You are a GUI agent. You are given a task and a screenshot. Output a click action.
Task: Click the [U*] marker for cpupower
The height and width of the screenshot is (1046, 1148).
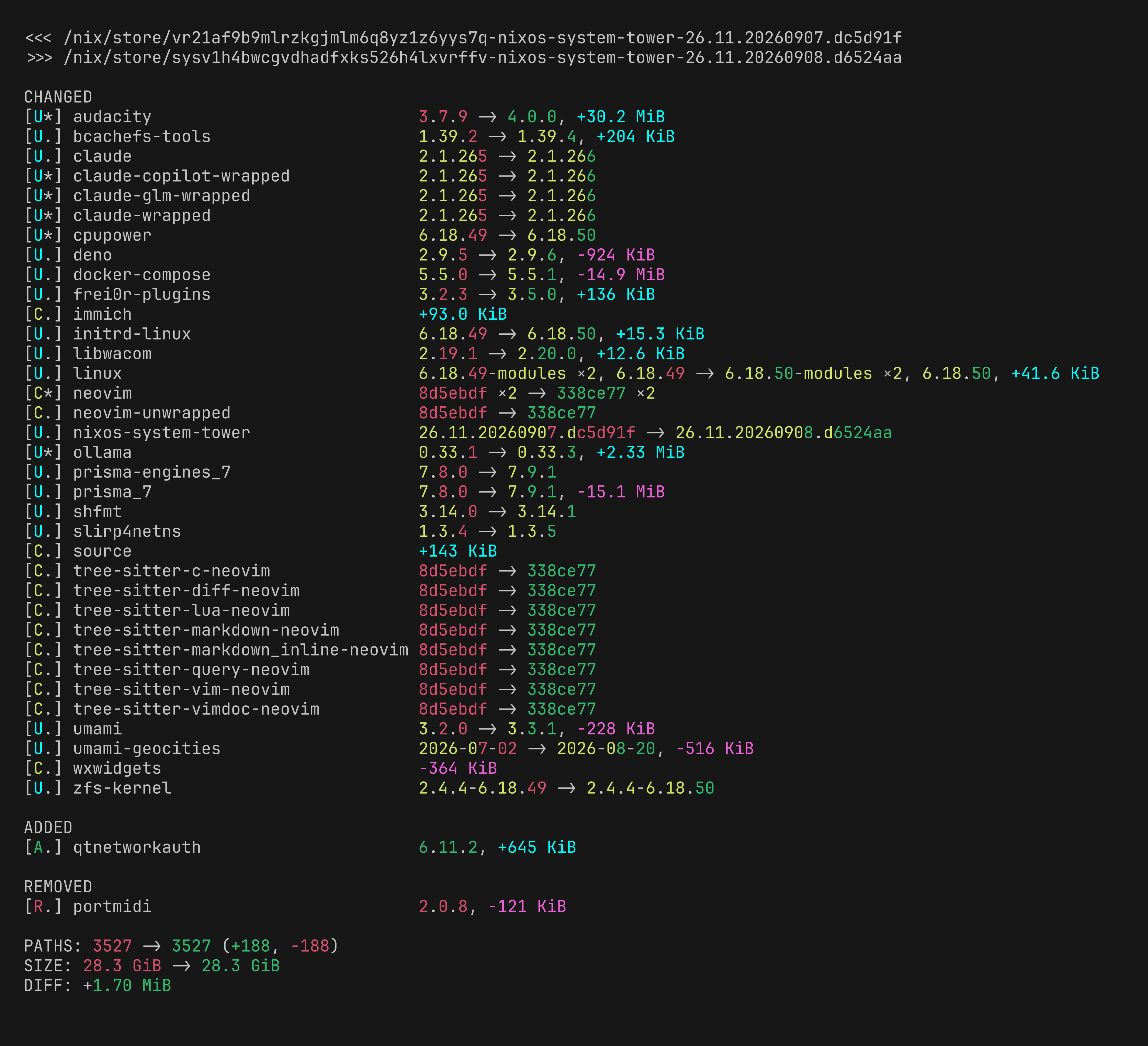click(43, 235)
